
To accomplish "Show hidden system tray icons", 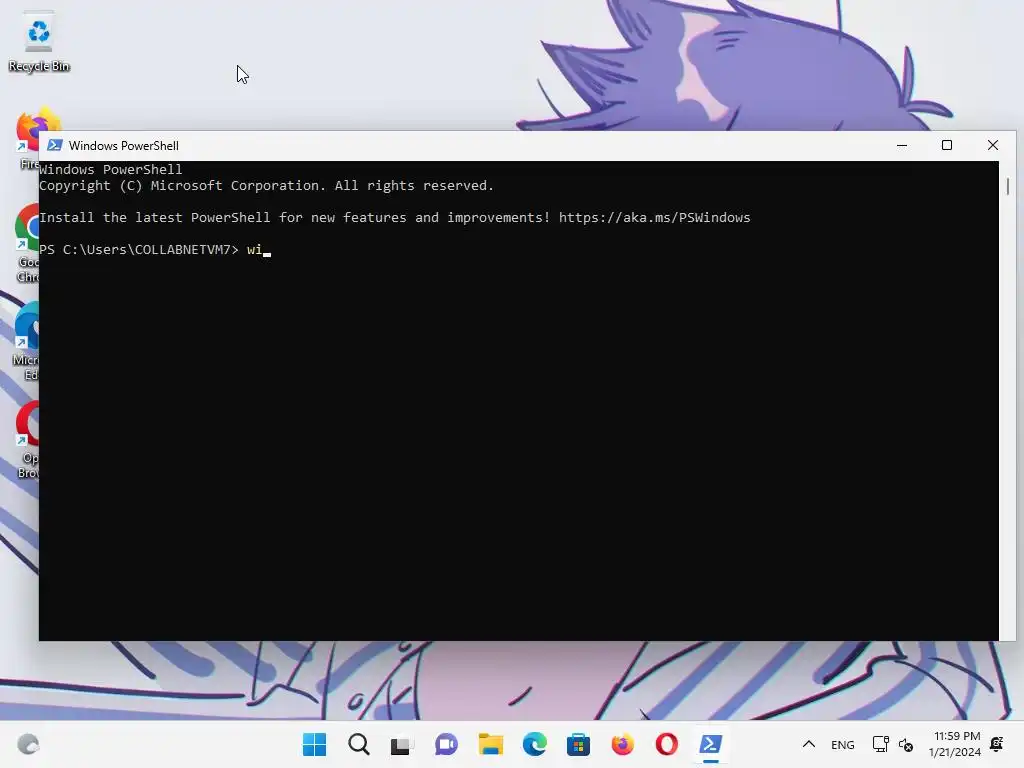I will click(x=808, y=744).
